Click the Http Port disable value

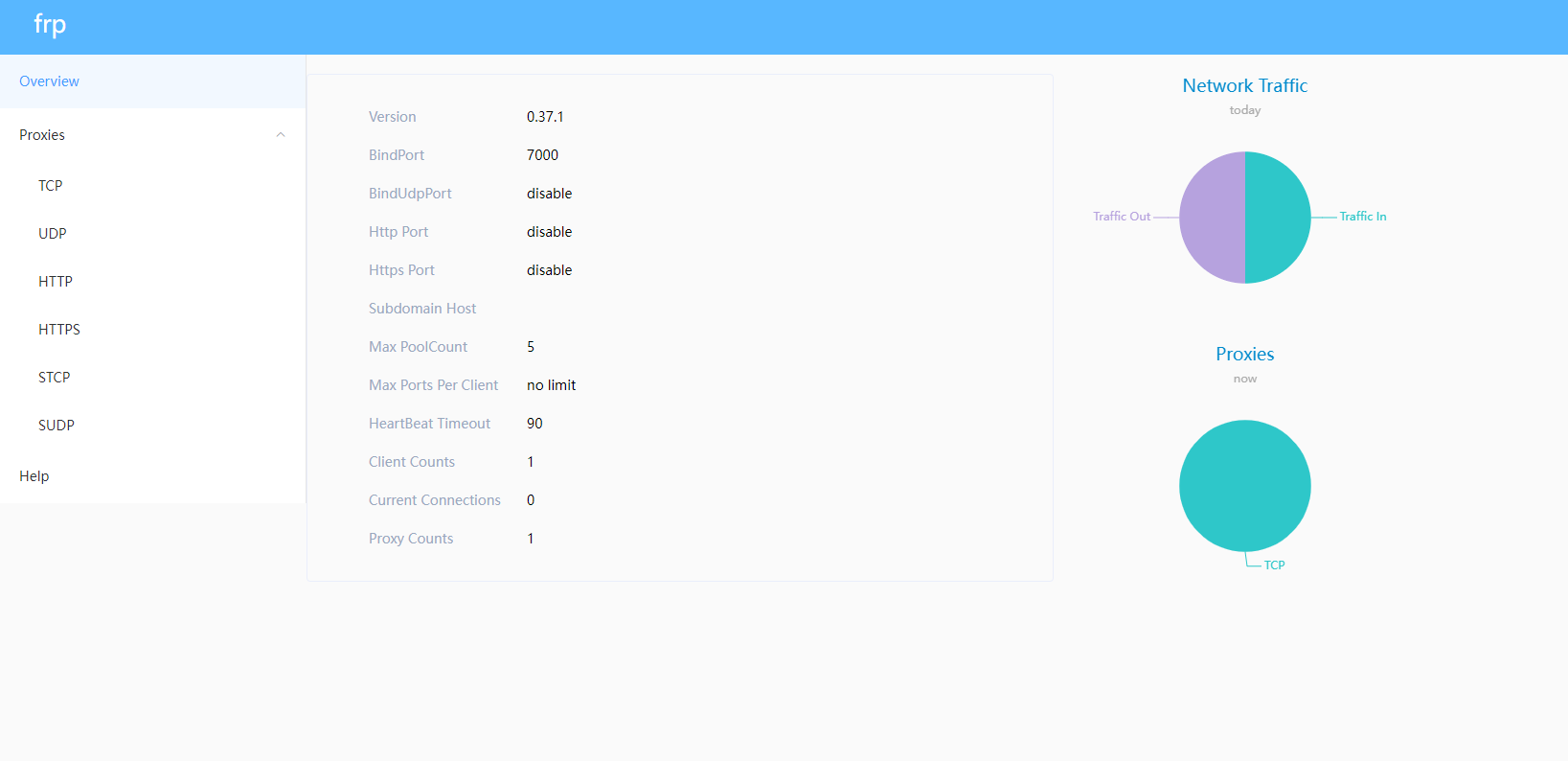pos(549,232)
